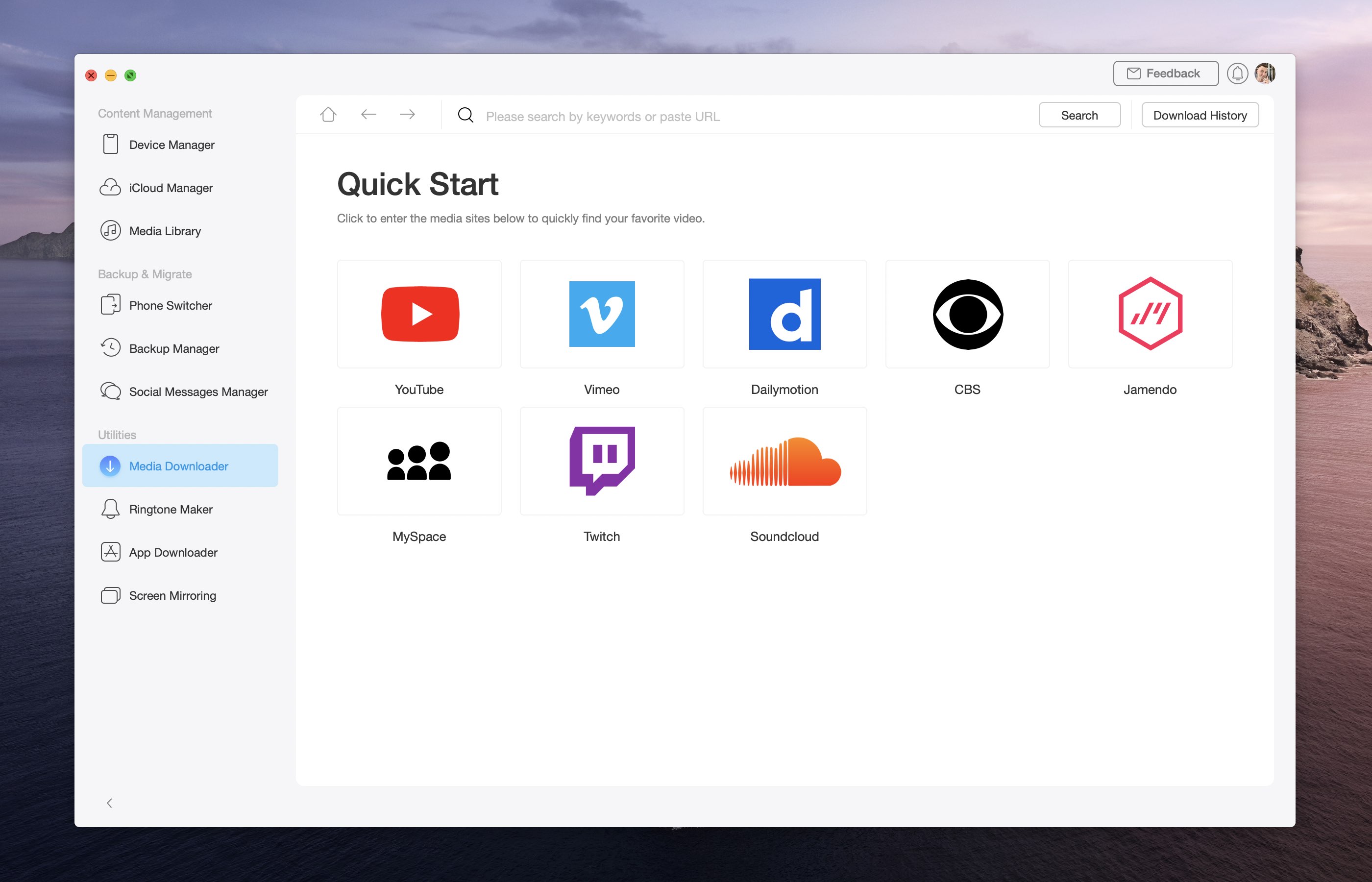Click the MySpace label text

click(419, 537)
